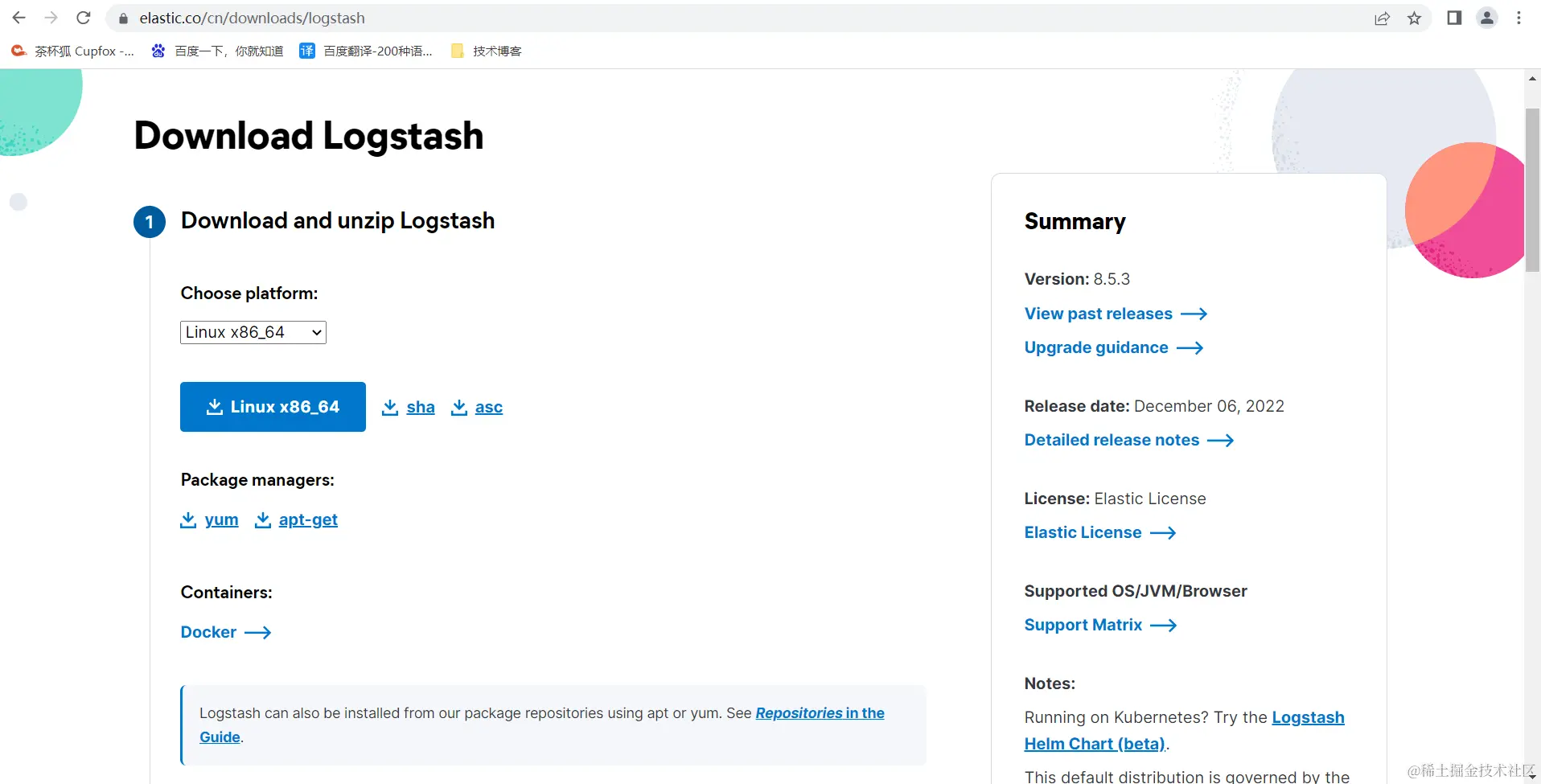Share this page via share icon
Screen dimensions: 1541x784
tap(1382, 18)
